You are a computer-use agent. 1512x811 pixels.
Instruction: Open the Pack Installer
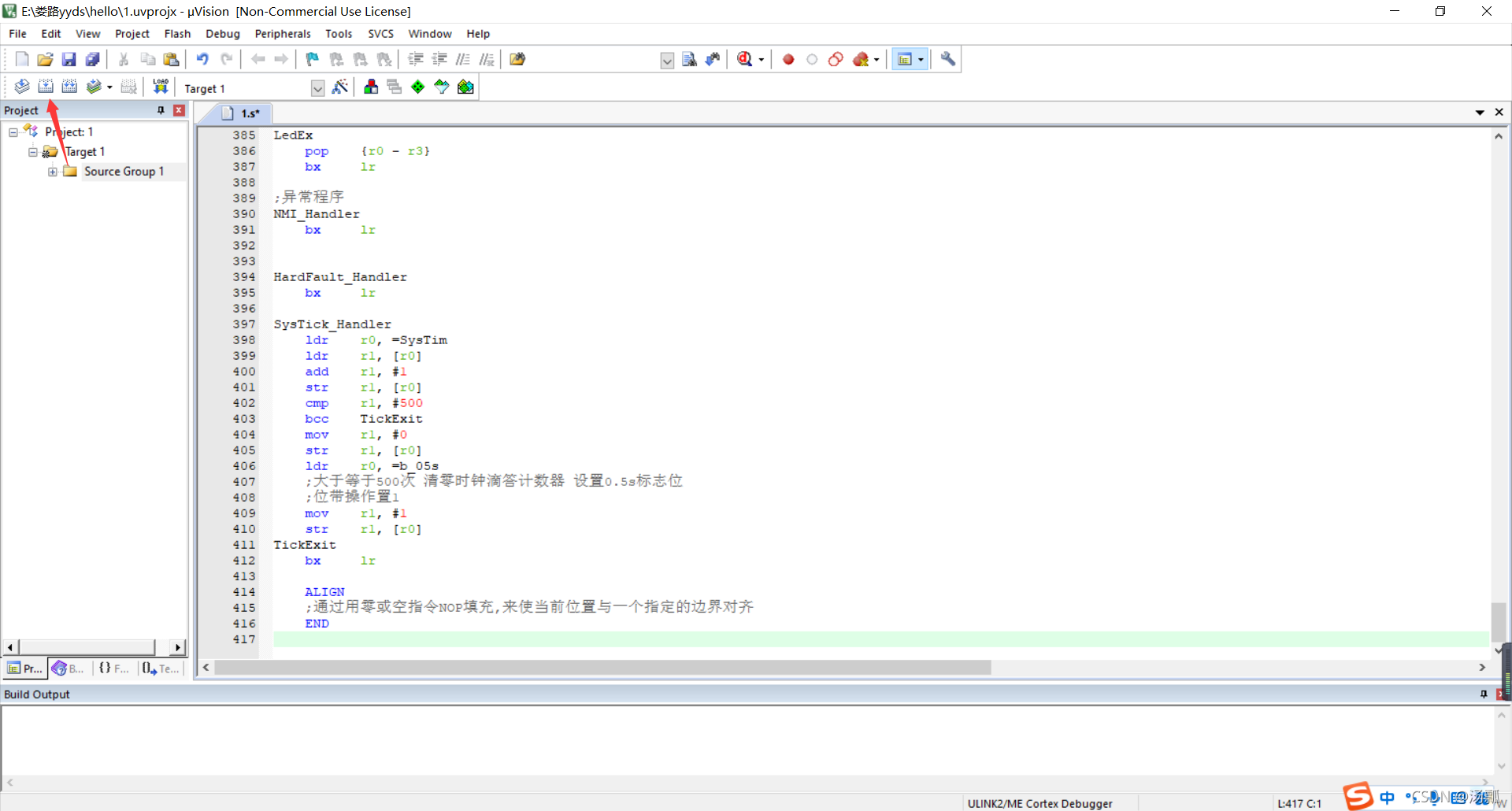click(465, 87)
